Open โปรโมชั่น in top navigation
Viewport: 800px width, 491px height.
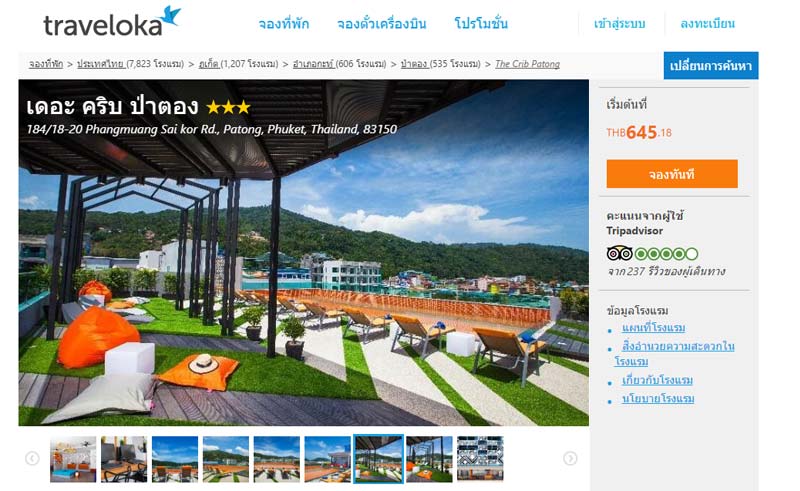[x=481, y=23]
